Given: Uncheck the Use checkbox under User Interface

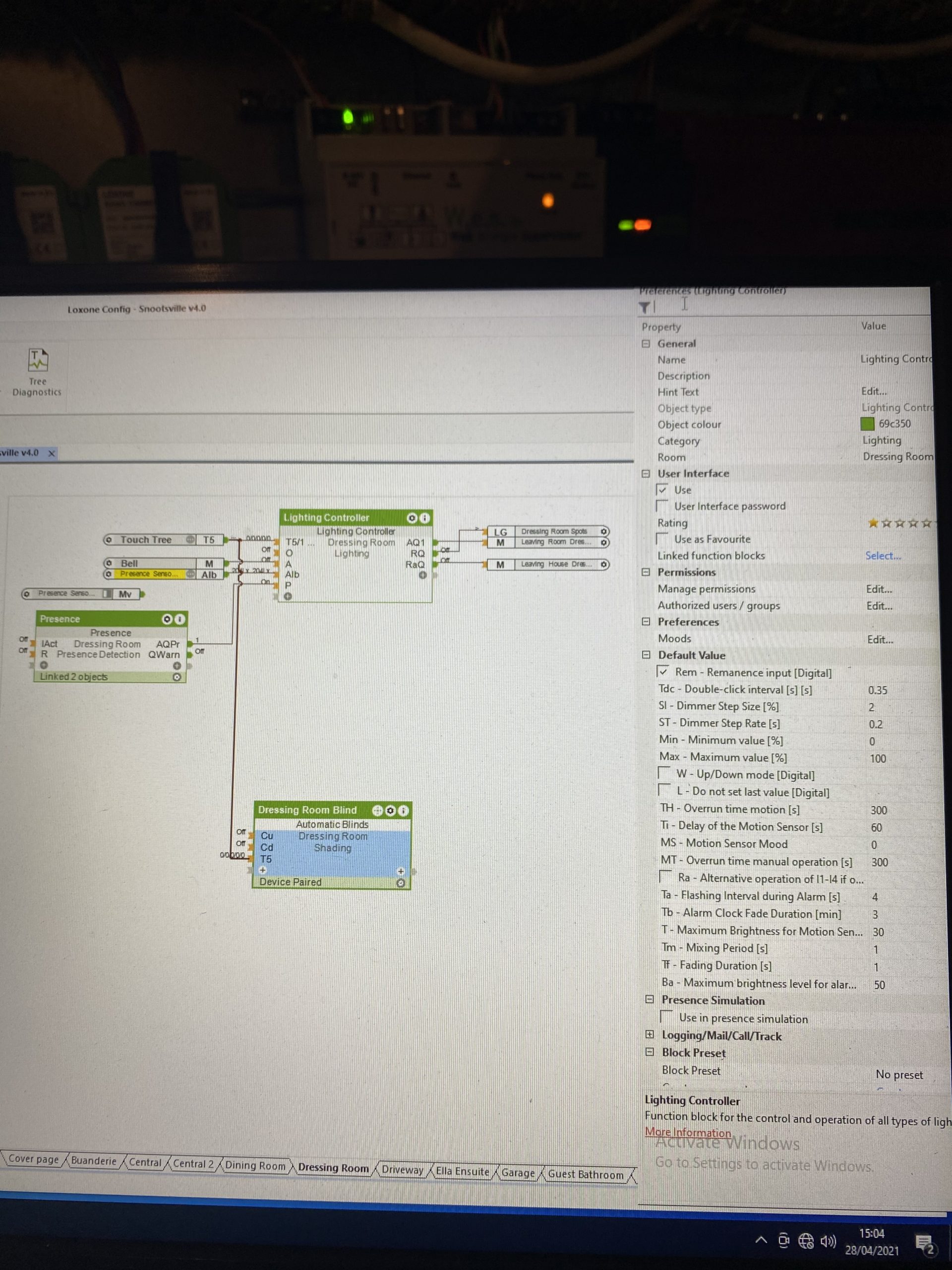Looking at the screenshot, I should click(x=661, y=490).
